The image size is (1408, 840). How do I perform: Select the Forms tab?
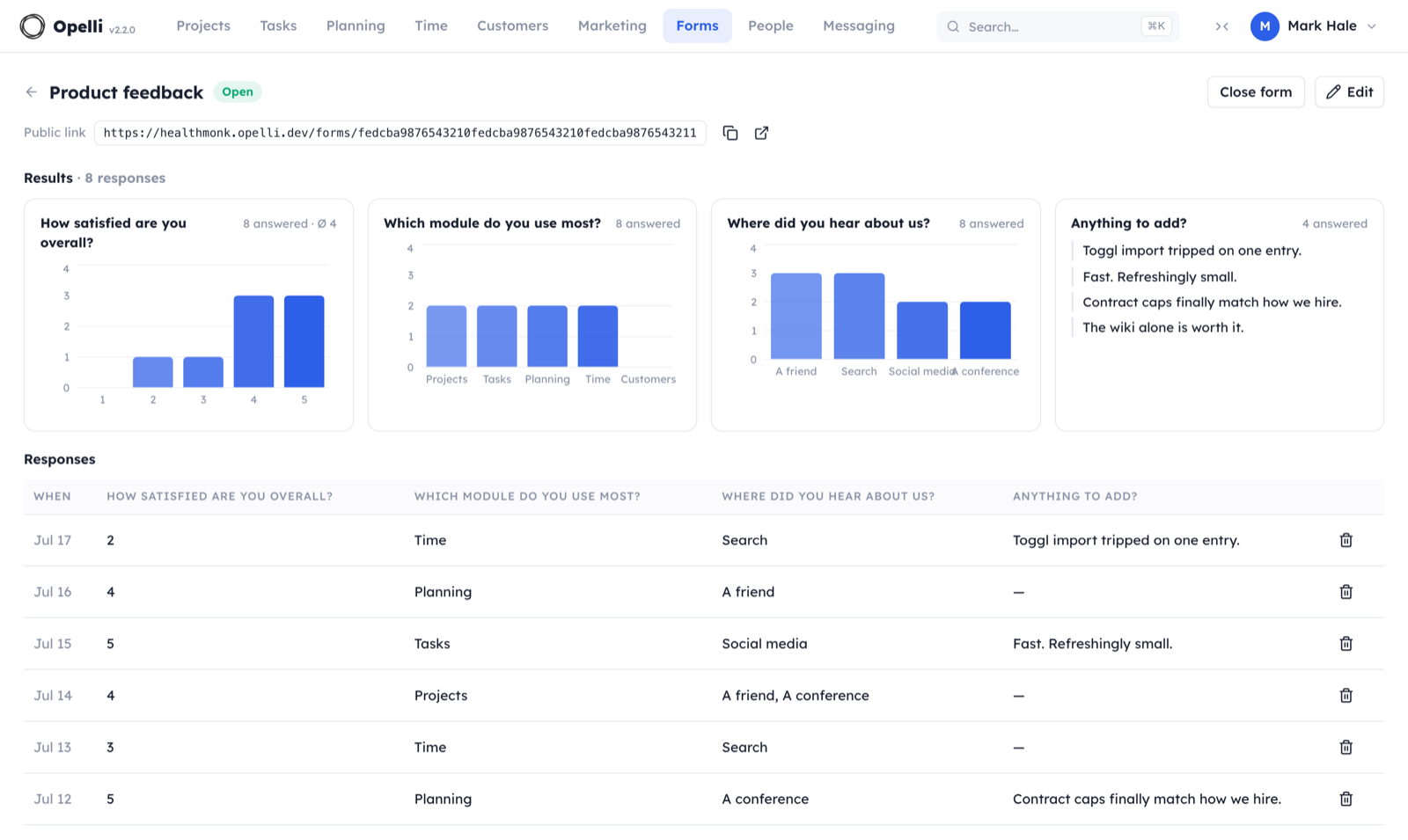(697, 26)
